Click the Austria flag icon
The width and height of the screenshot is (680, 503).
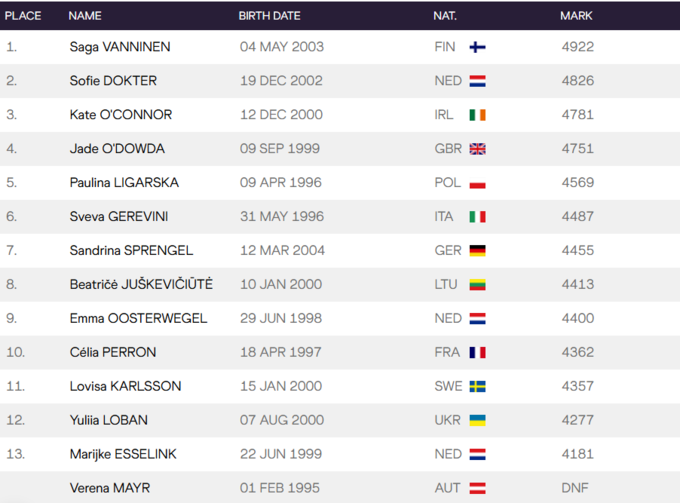(x=478, y=489)
